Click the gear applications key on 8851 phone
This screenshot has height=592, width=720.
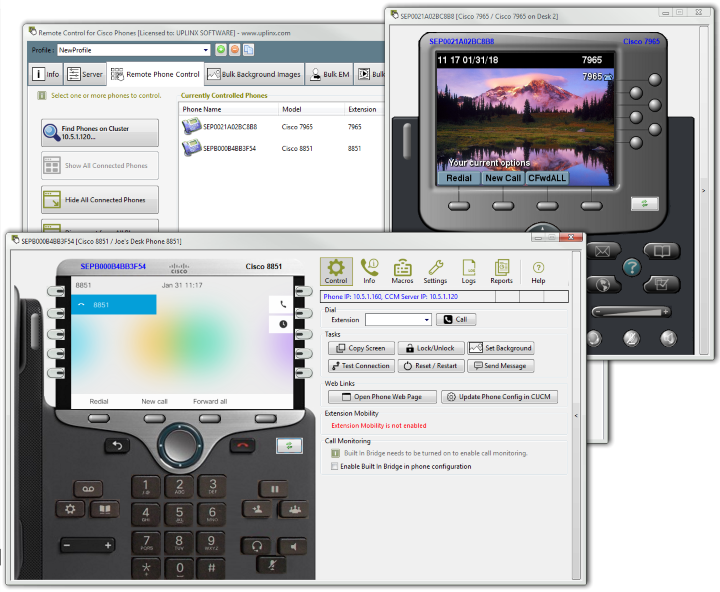point(70,509)
